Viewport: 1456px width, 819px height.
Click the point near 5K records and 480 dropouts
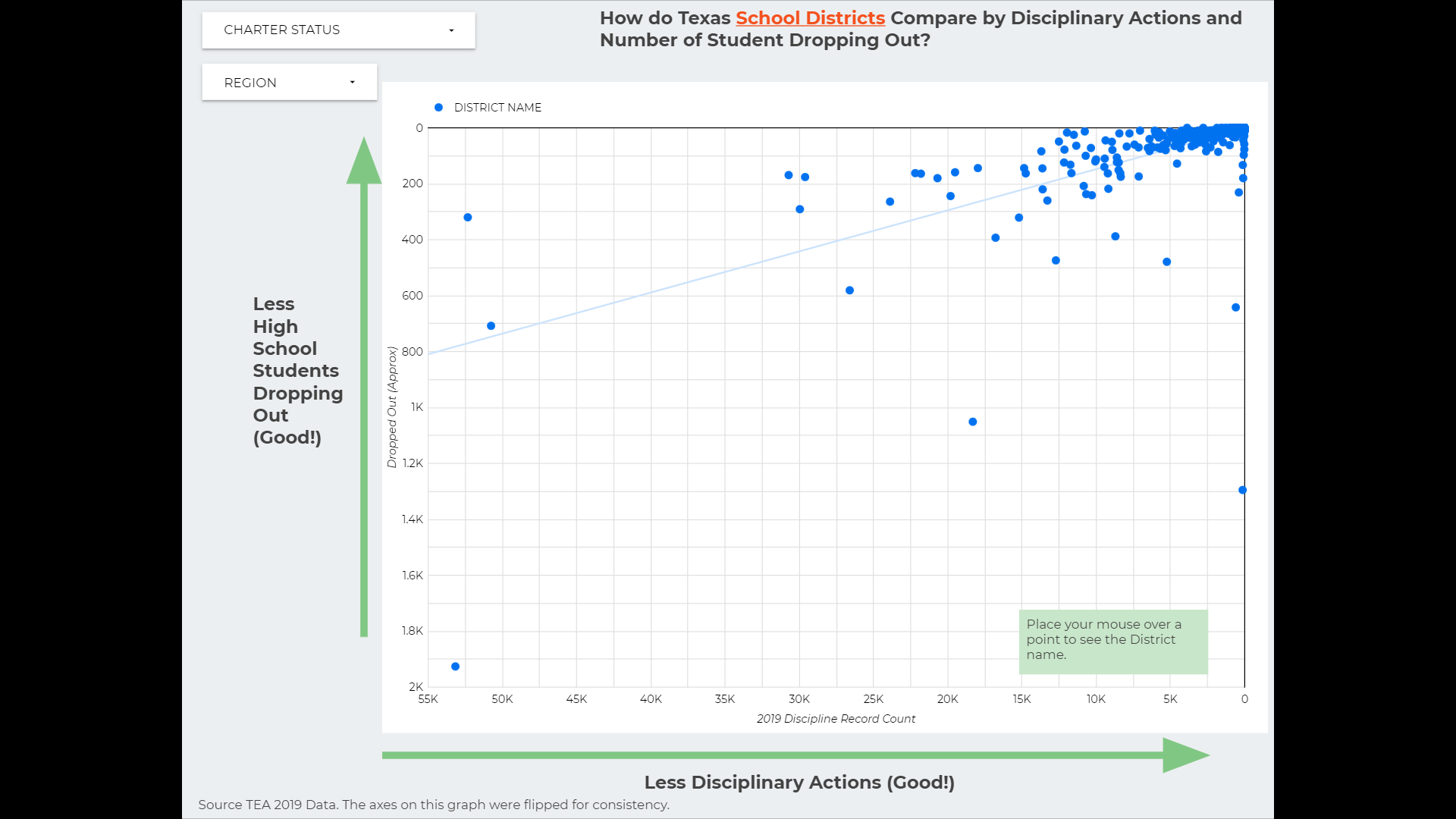(1166, 262)
